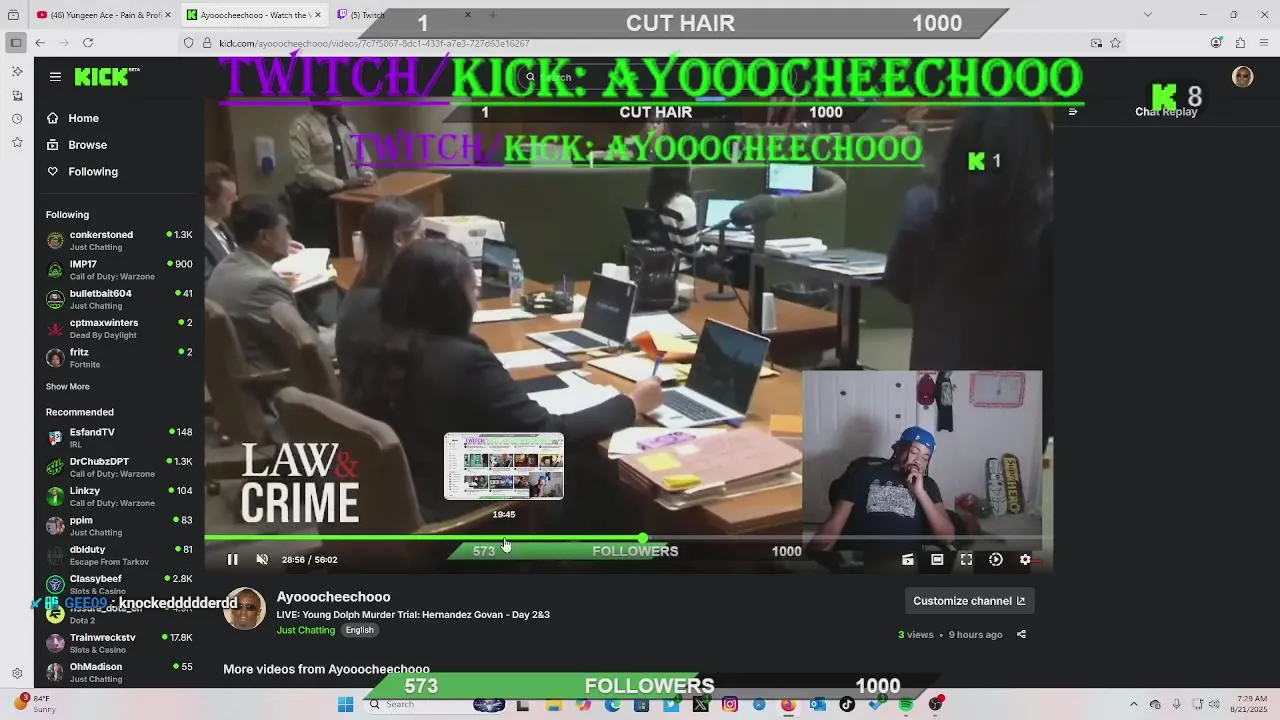The width and height of the screenshot is (1280, 720).
Task: Open Just Chatting category link
Action: coord(306,630)
